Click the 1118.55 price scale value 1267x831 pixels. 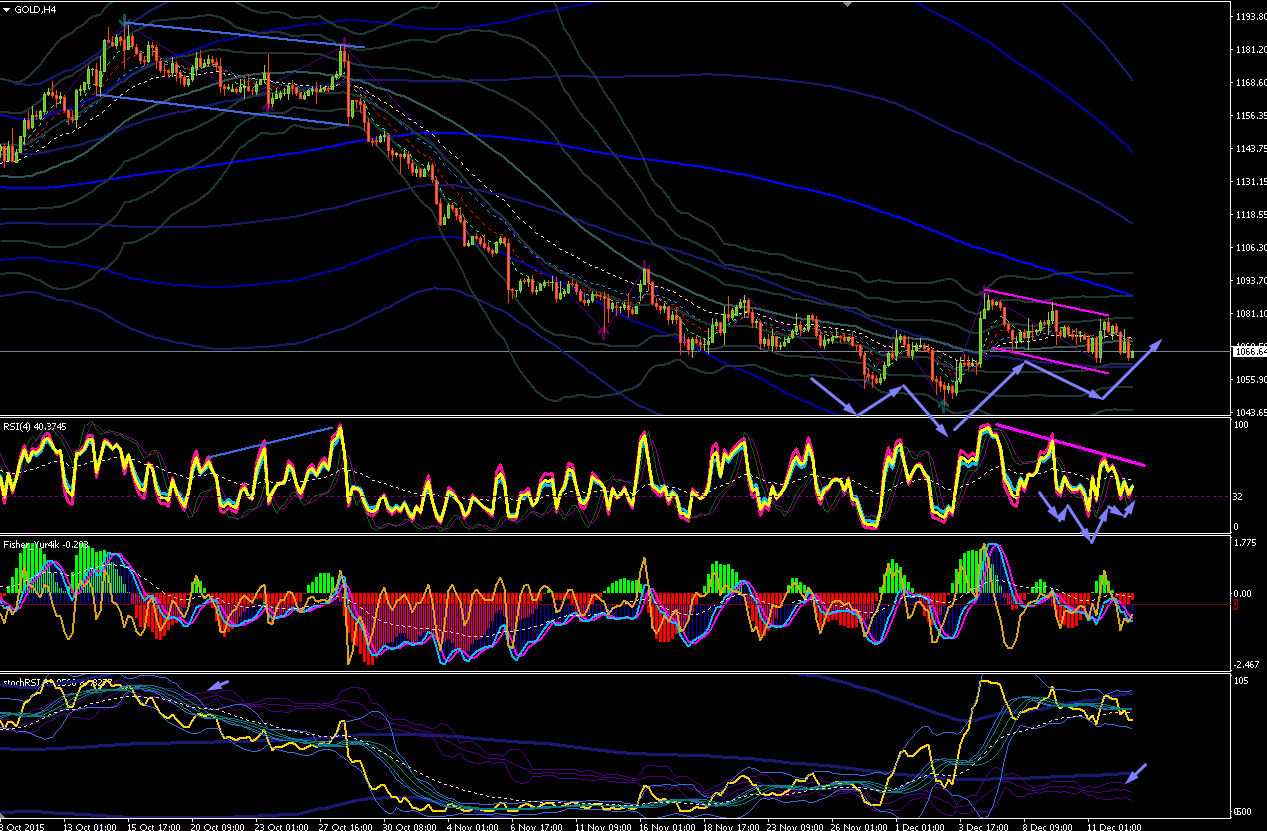click(1249, 215)
